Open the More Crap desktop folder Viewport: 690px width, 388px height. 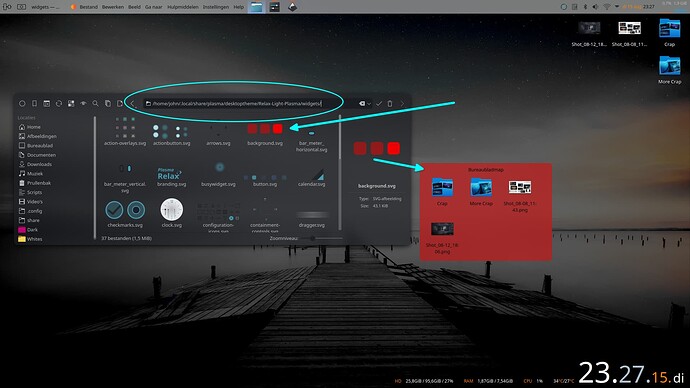point(669,70)
